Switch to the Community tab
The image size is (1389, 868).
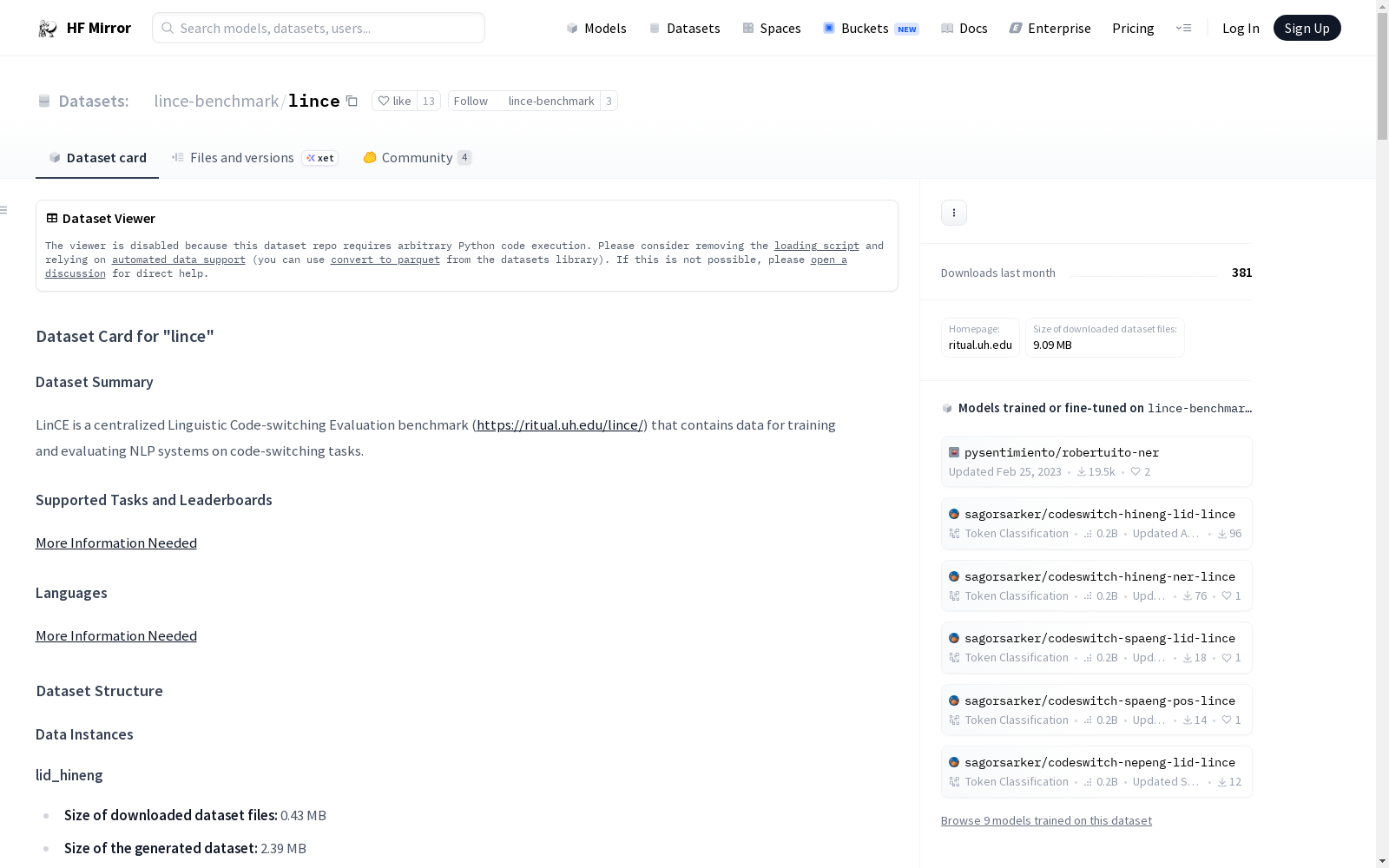coord(418,157)
